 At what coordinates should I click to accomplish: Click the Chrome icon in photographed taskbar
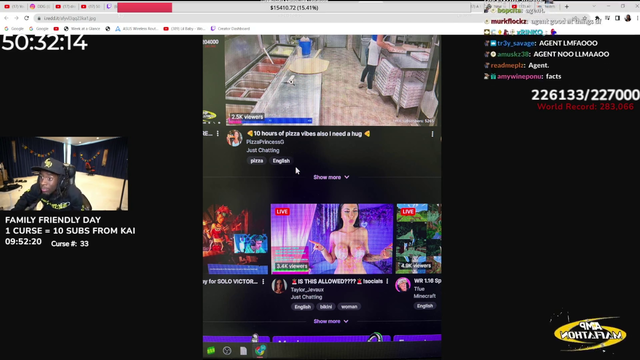coord(260,350)
